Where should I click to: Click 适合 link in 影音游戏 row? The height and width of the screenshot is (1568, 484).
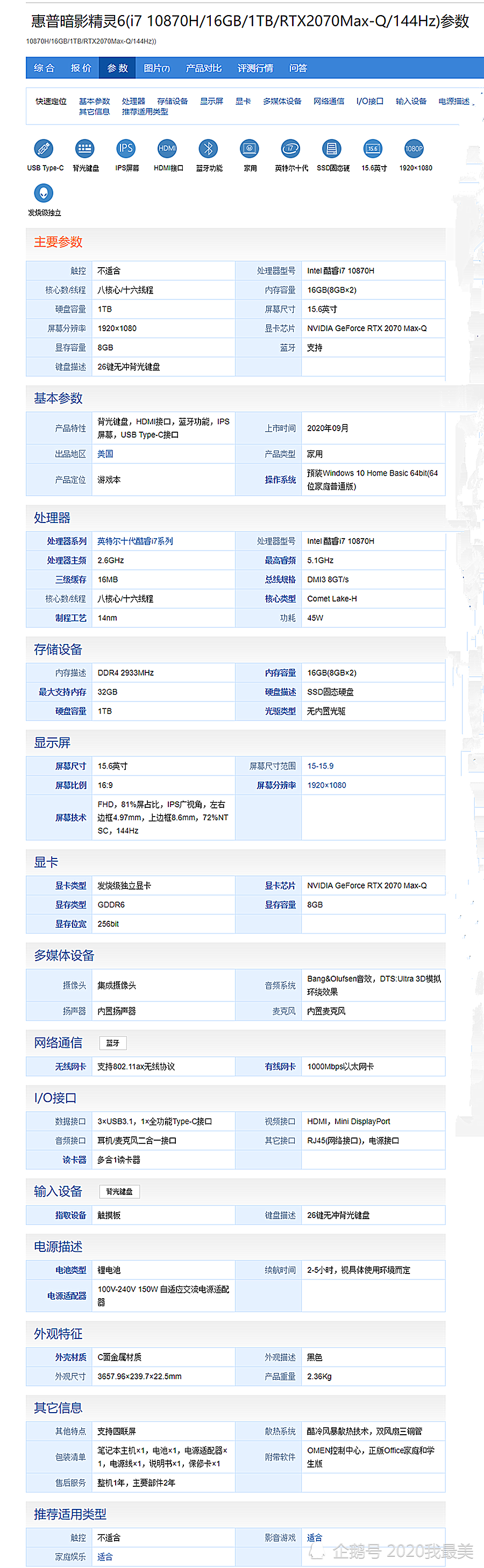[x=315, y=1537]
